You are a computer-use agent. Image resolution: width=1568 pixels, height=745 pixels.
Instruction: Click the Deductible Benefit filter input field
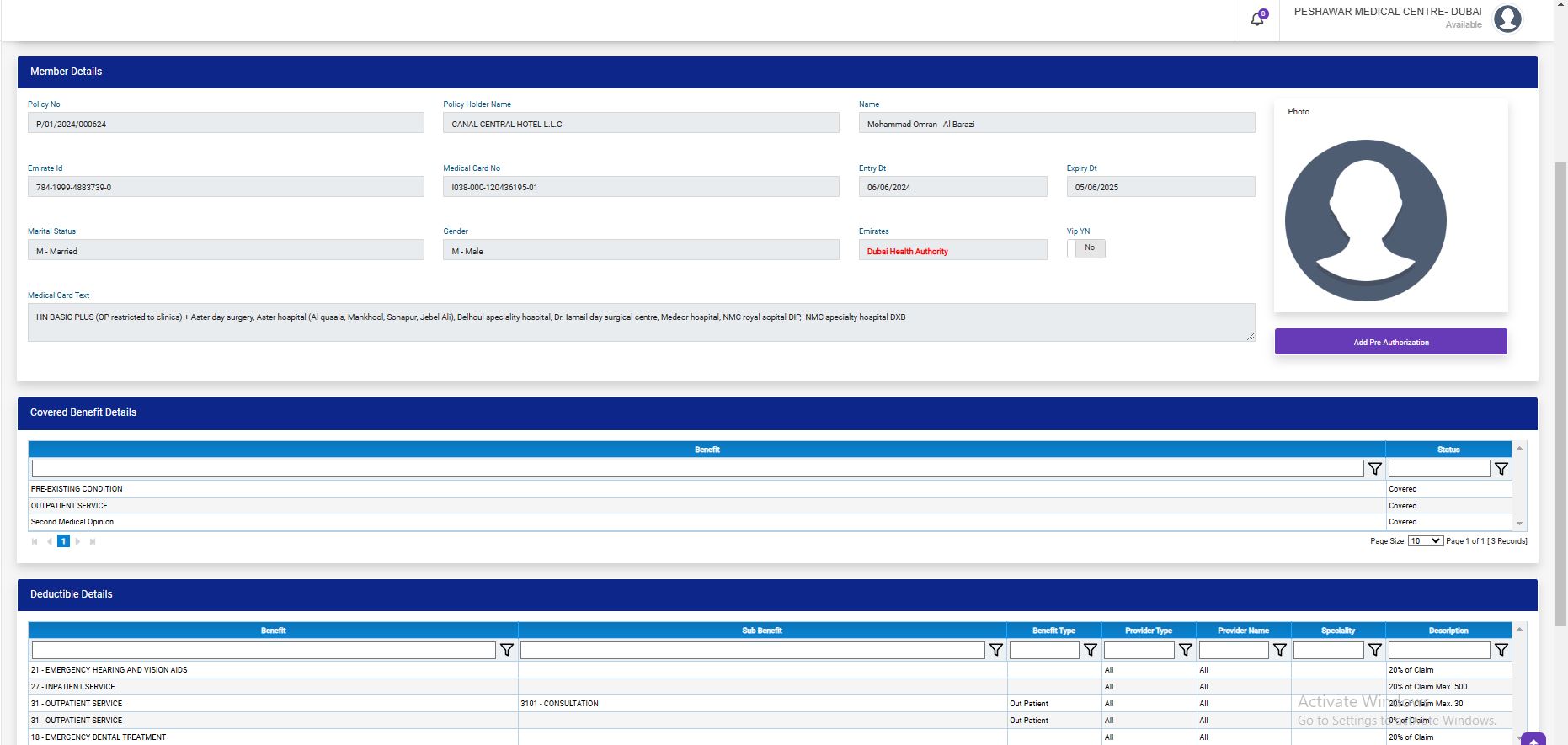[x=264, y=650]
